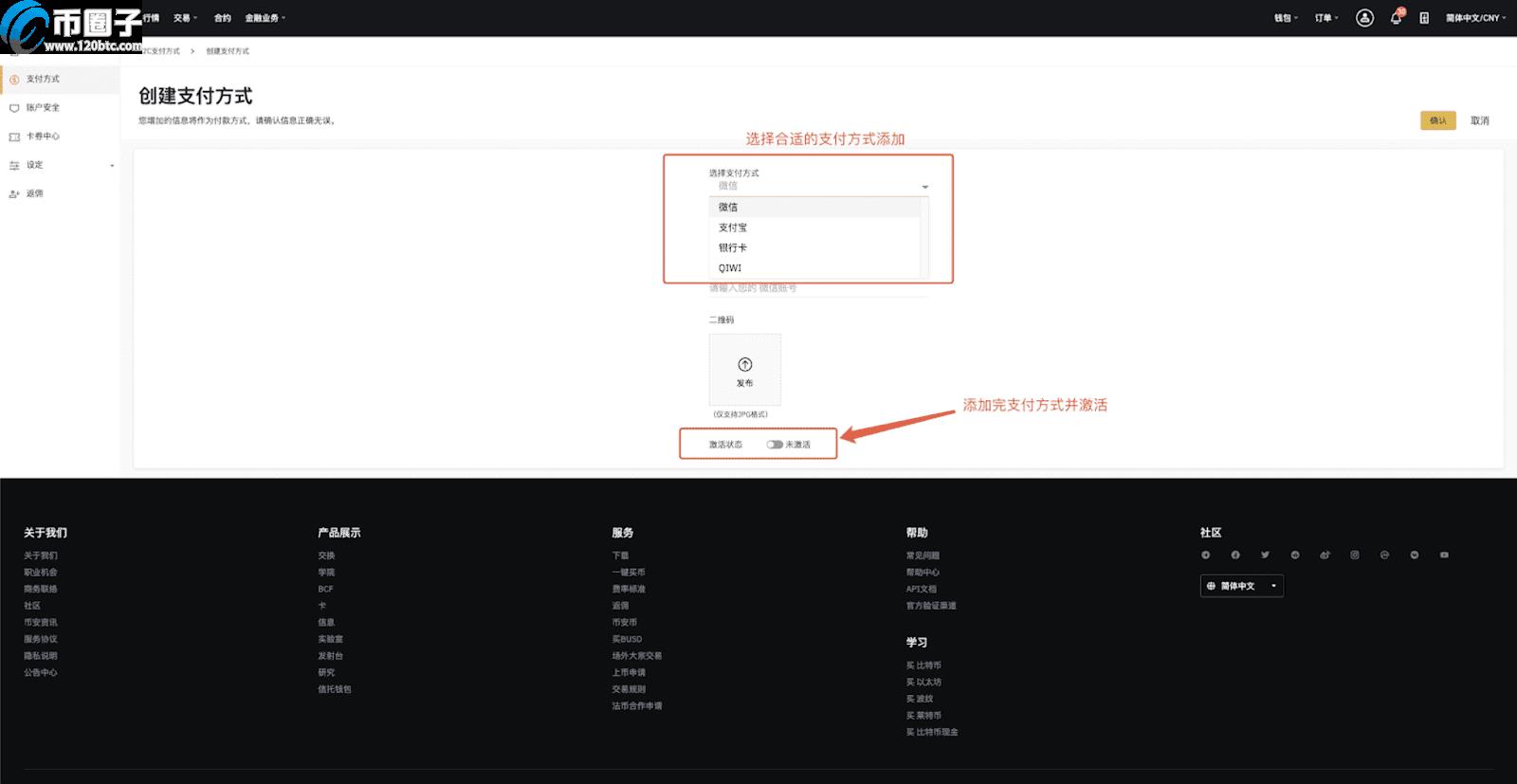This screenshot has height=784, width=1517.
Task: Open 隐私说明 footer link
Action: click(x=41, y=656)
